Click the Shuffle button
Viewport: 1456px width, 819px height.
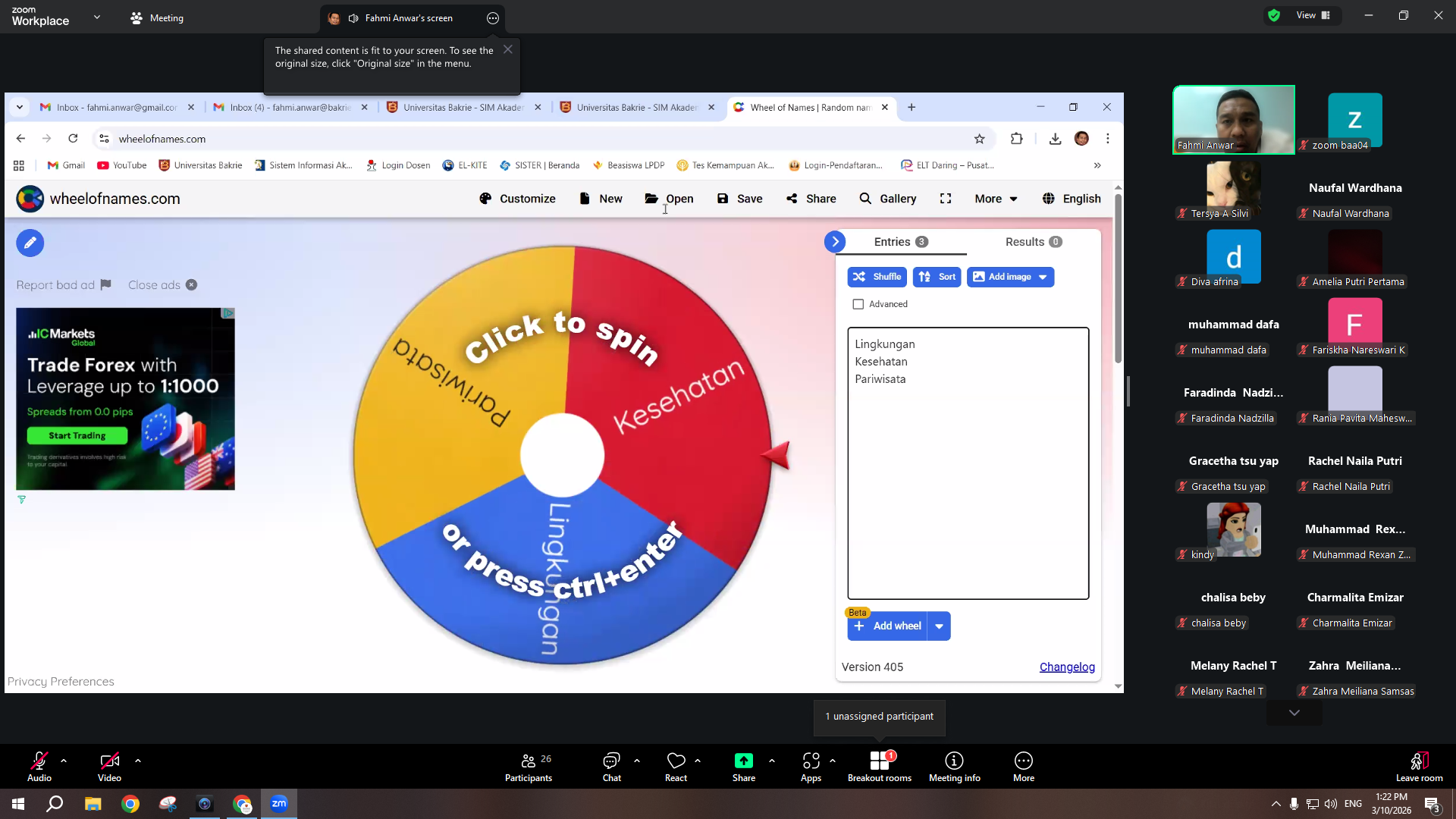877,277
